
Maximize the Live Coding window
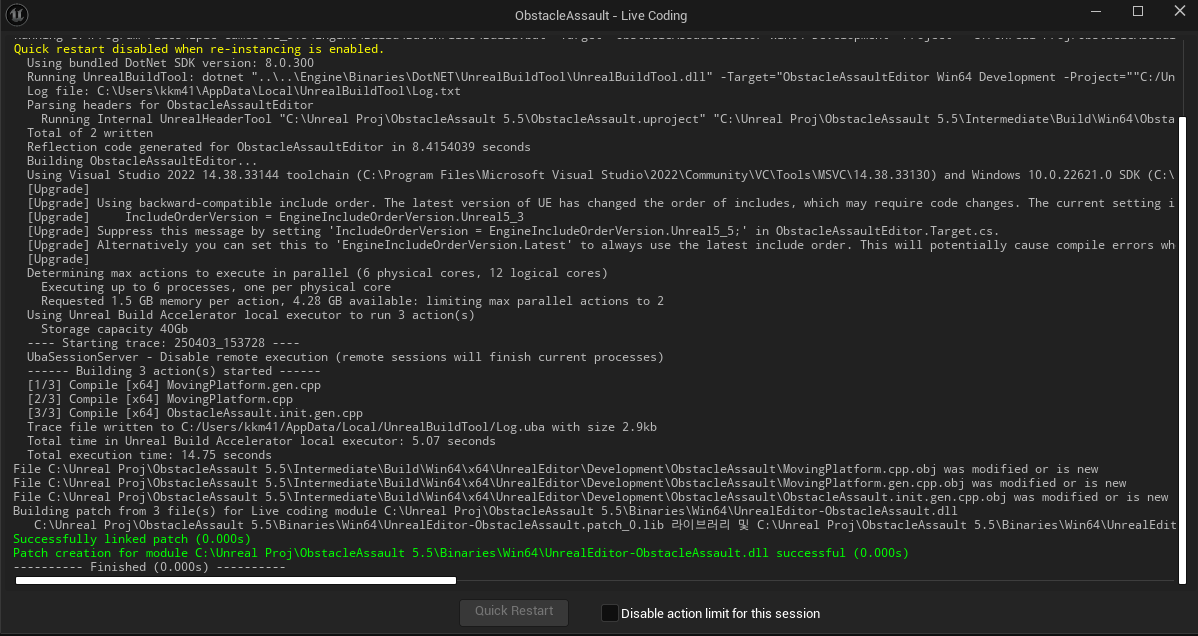tap(1138, 11)
